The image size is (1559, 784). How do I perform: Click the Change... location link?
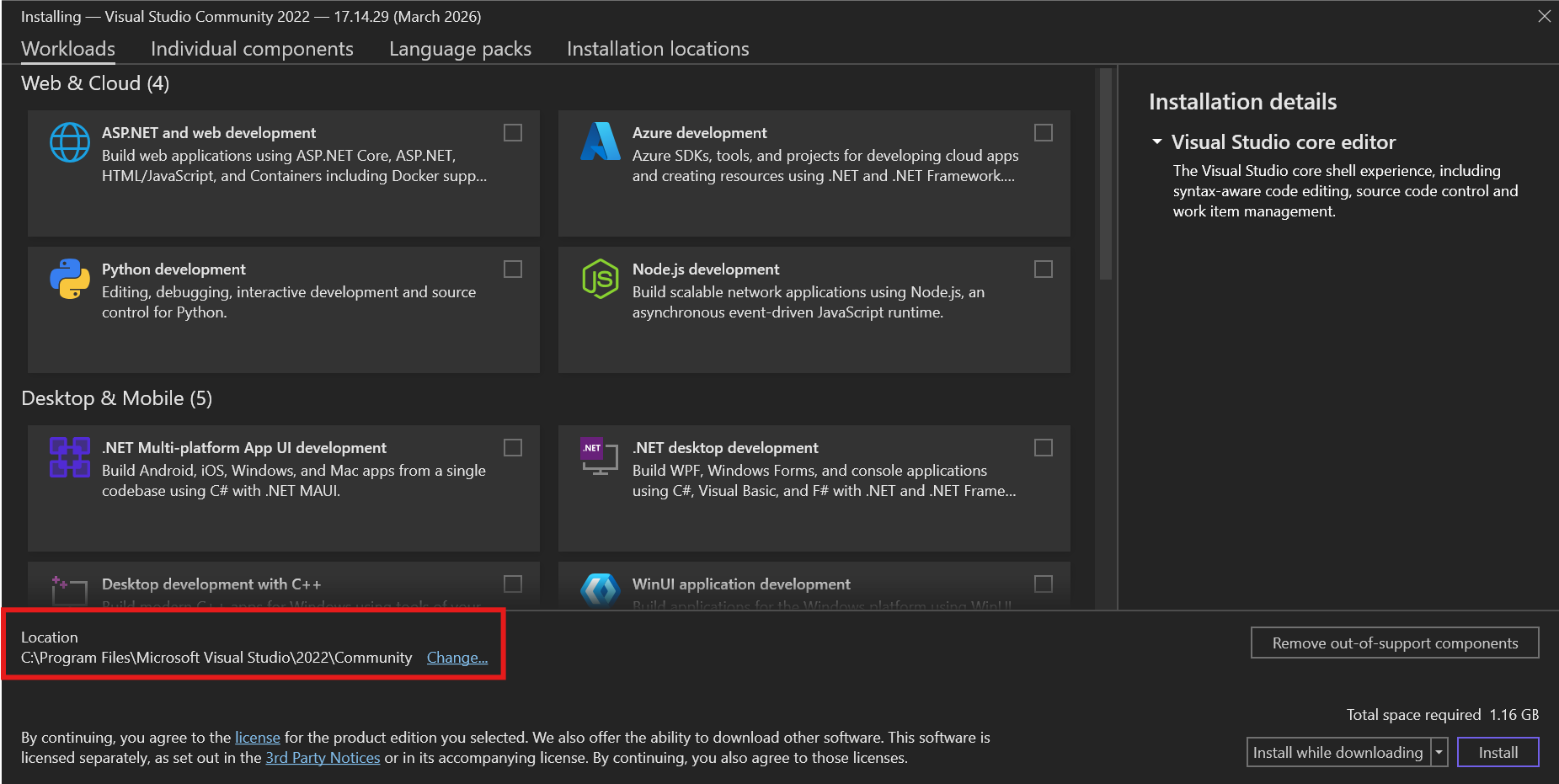click(457, 658)
